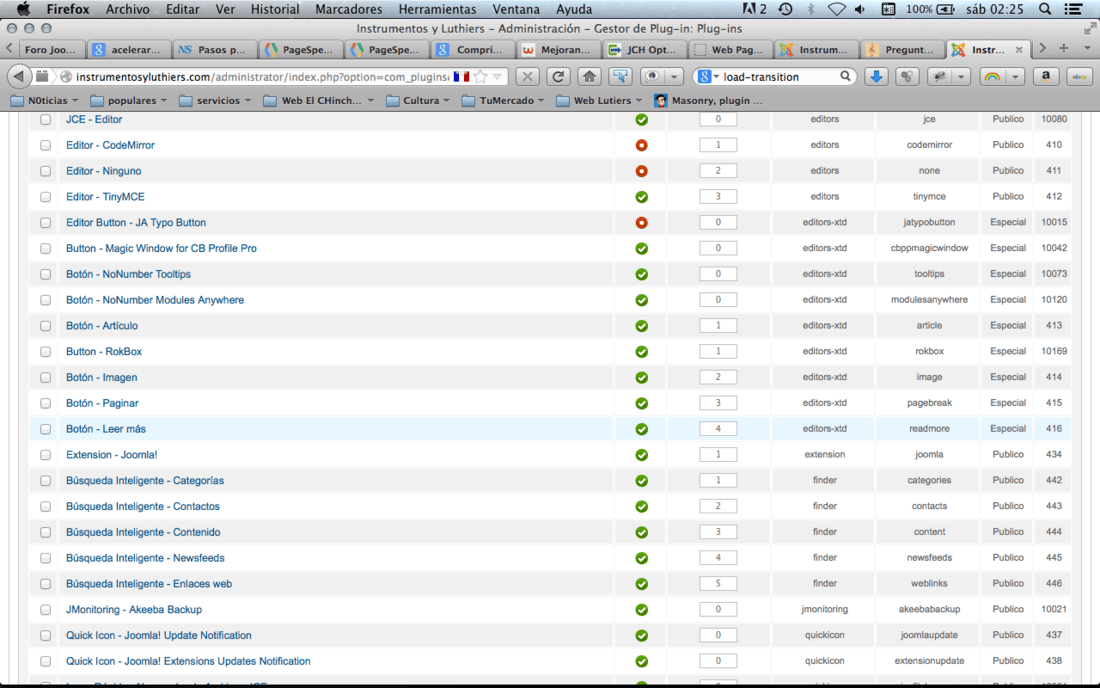This screenshot has height=688, width=1100.
Task: Open Button - Magic Window for CB Profile Pro
Action: tap(161, 248)
